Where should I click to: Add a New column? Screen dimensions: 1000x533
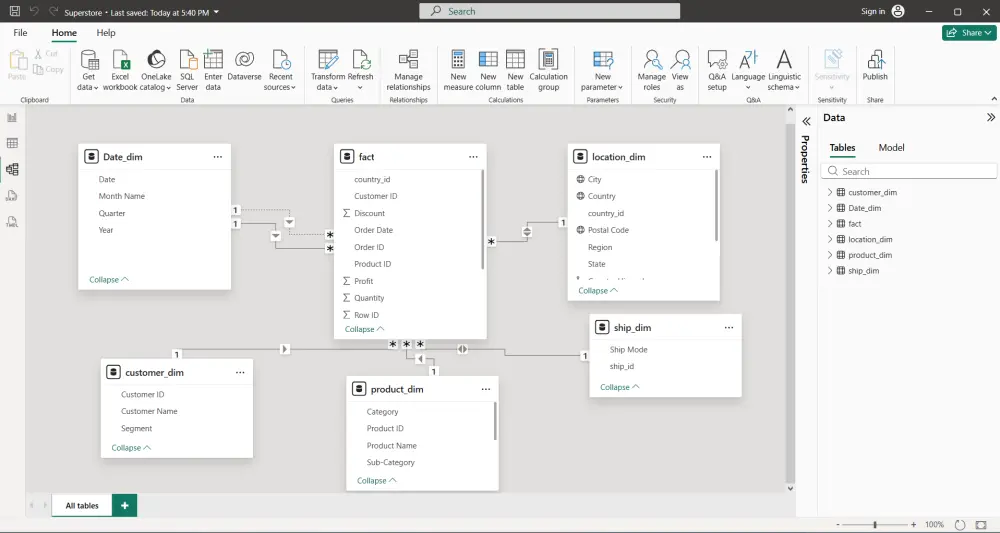point(488,70)
